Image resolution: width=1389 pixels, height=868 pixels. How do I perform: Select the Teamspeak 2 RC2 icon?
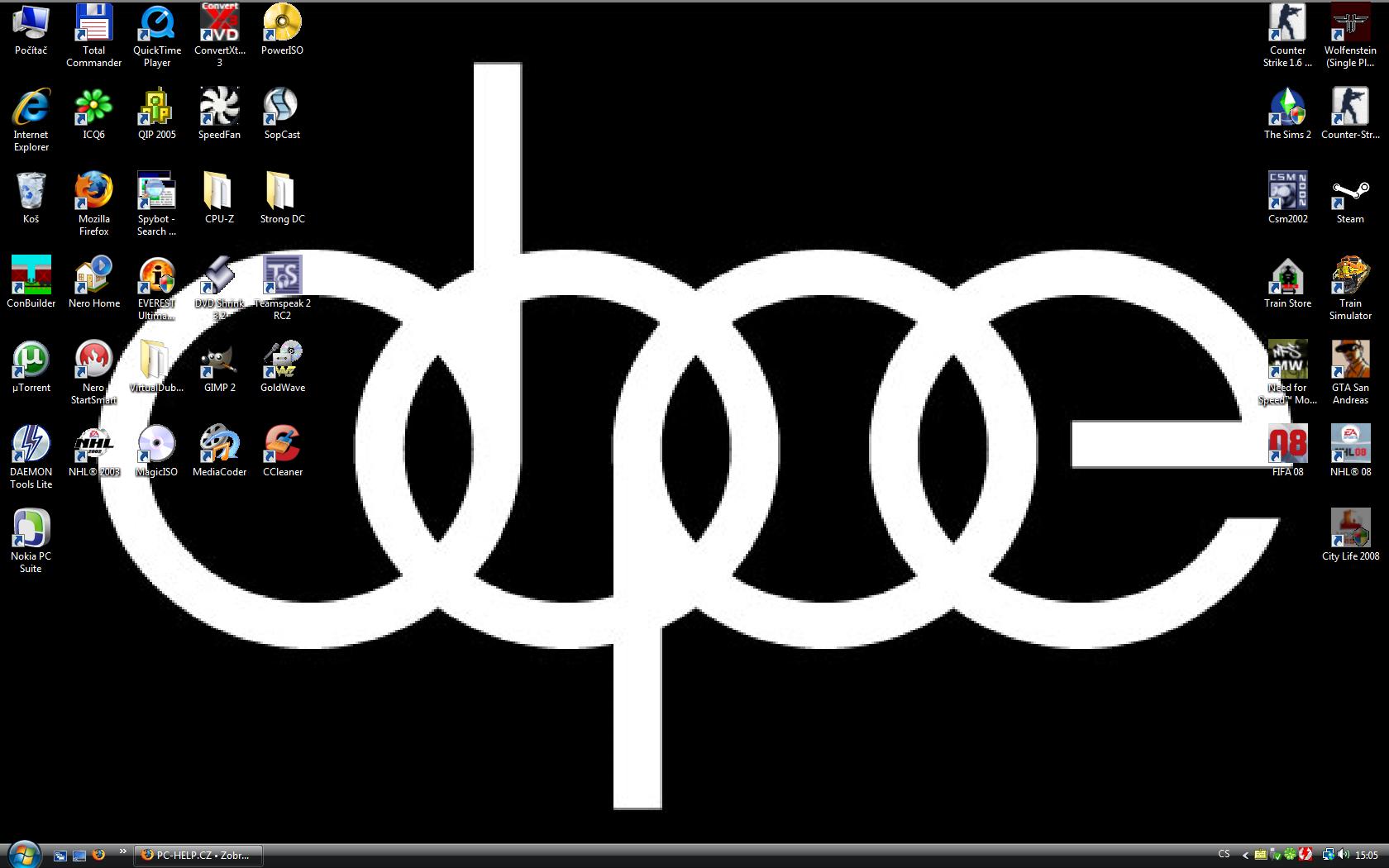point(282,289)
